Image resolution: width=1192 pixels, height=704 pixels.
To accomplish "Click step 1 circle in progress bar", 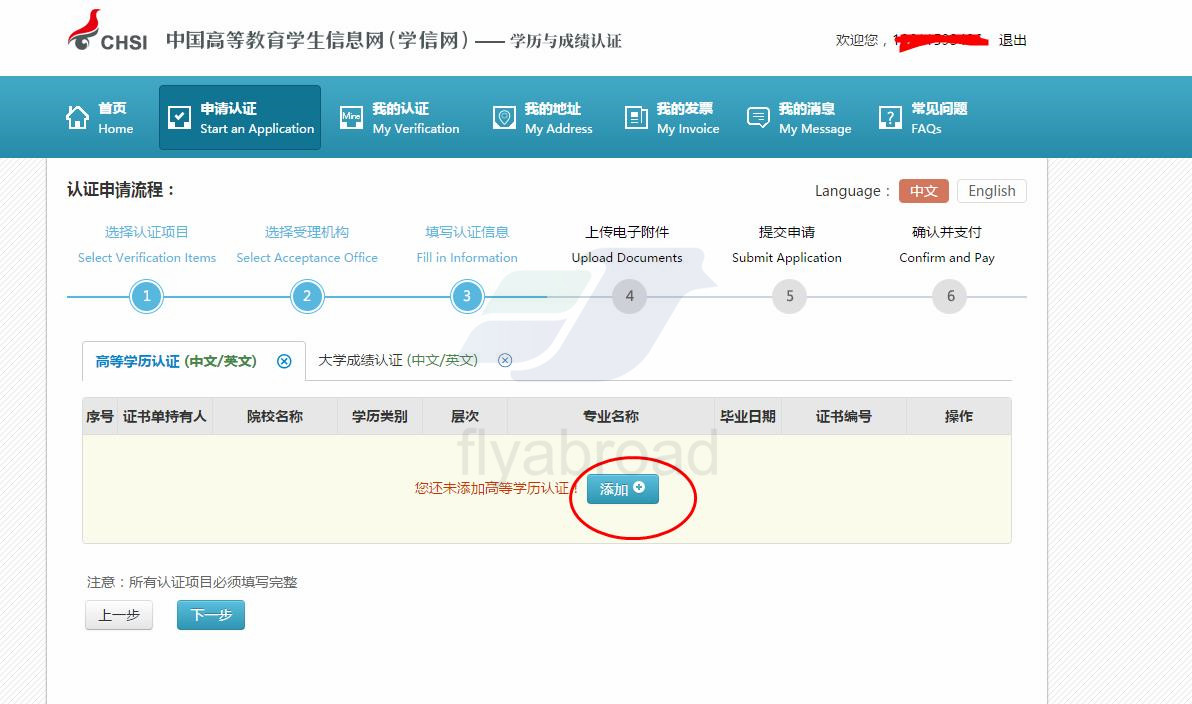I will (147, 296).
